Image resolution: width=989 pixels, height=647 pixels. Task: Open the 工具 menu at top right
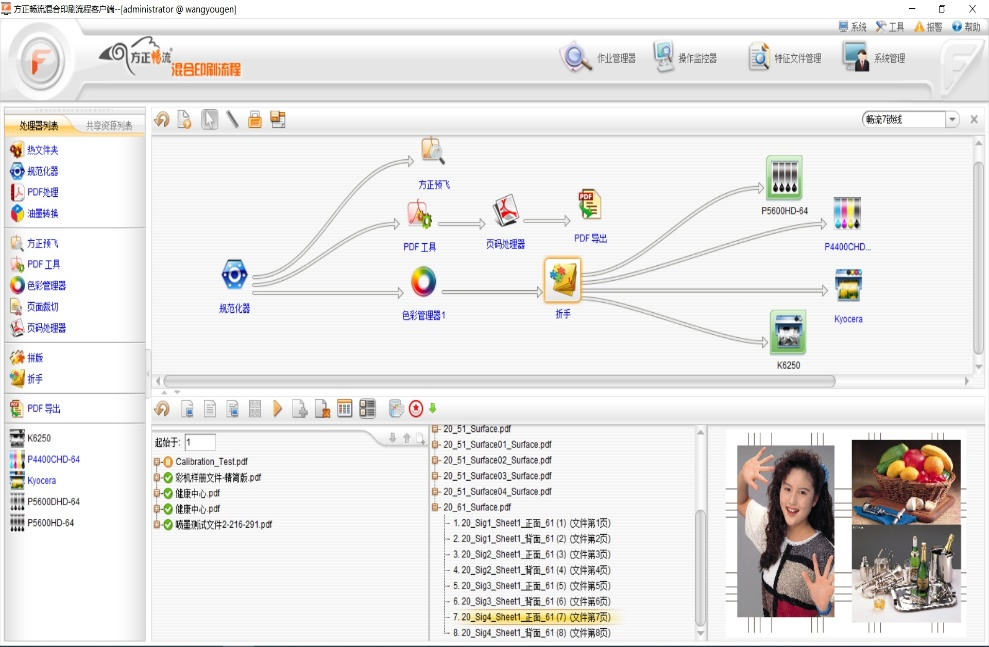click(889, 27)
